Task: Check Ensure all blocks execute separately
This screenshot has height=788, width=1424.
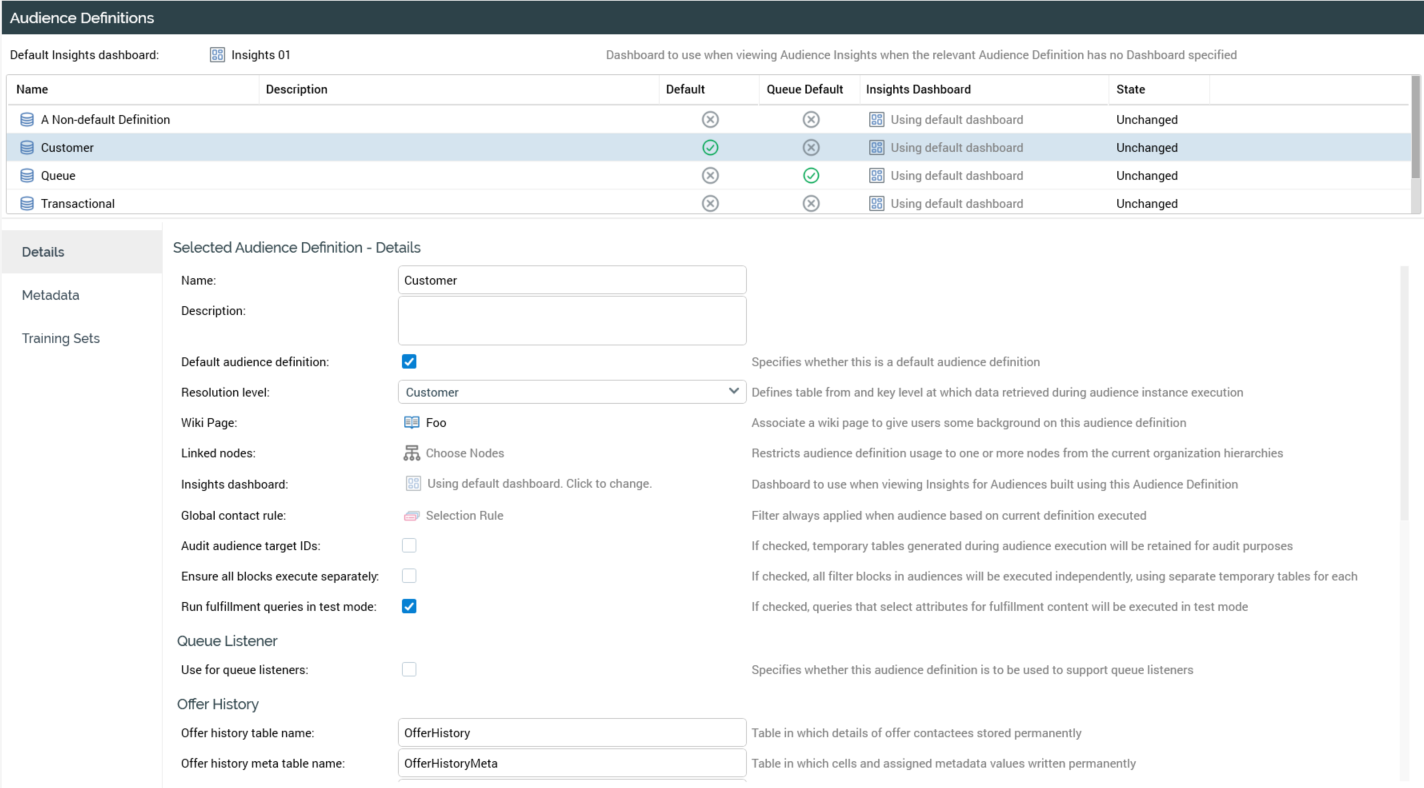Action: click(x=409, y=576)
